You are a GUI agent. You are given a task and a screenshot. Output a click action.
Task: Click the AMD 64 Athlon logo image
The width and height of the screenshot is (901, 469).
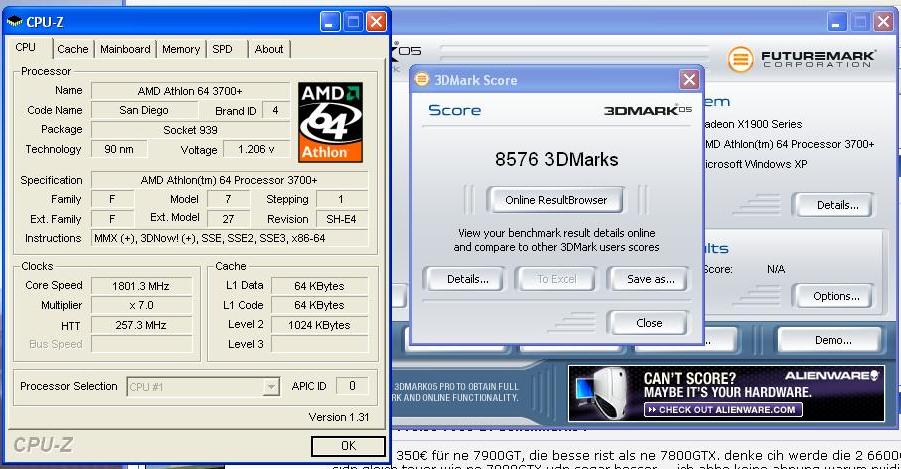coord(330,122)
